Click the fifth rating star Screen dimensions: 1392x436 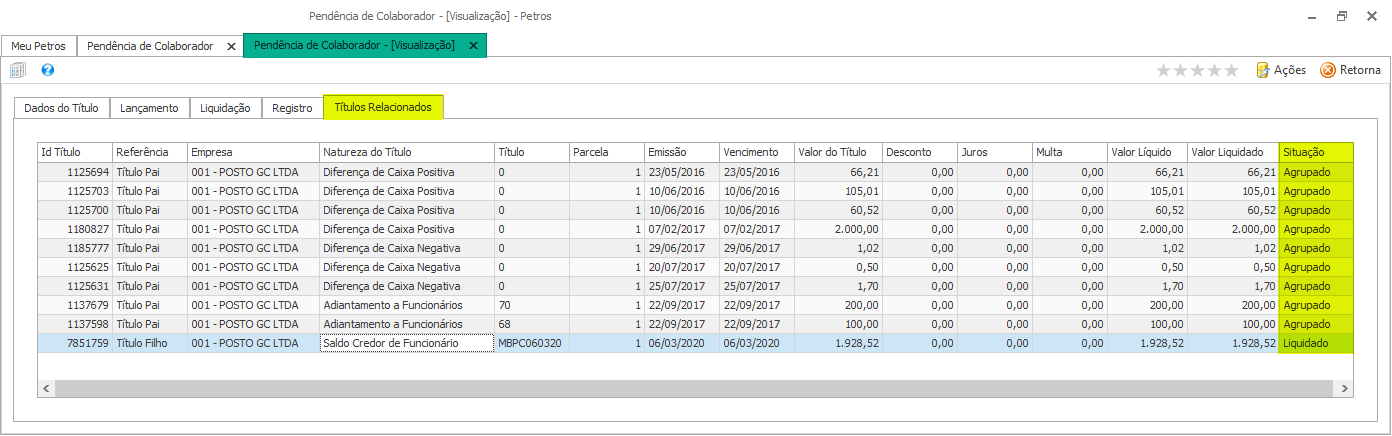1231,70
